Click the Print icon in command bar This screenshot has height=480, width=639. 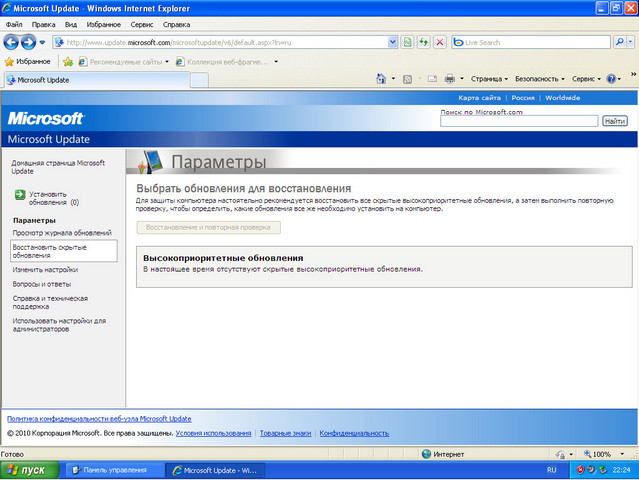tap(450, 79)
